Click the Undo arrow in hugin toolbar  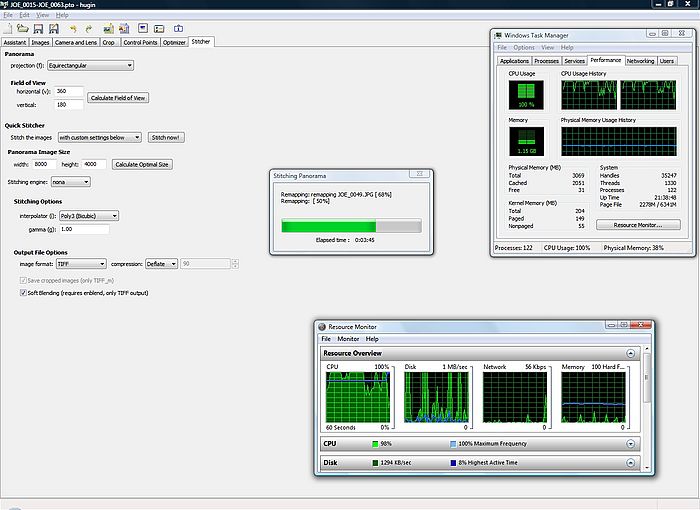[x=74, y=29]
